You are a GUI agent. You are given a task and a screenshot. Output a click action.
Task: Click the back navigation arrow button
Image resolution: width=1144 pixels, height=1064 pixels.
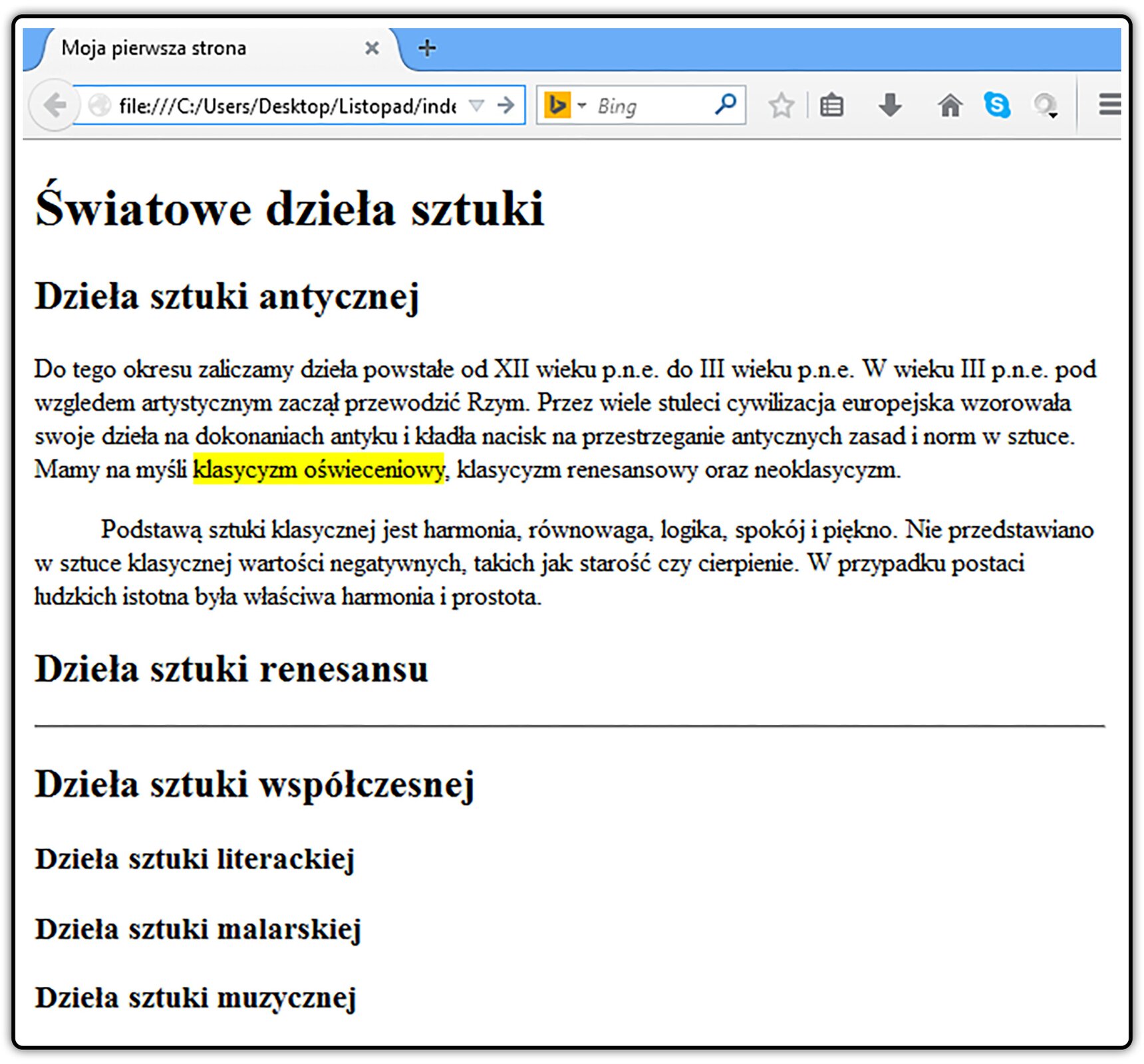tap(53, 105)
